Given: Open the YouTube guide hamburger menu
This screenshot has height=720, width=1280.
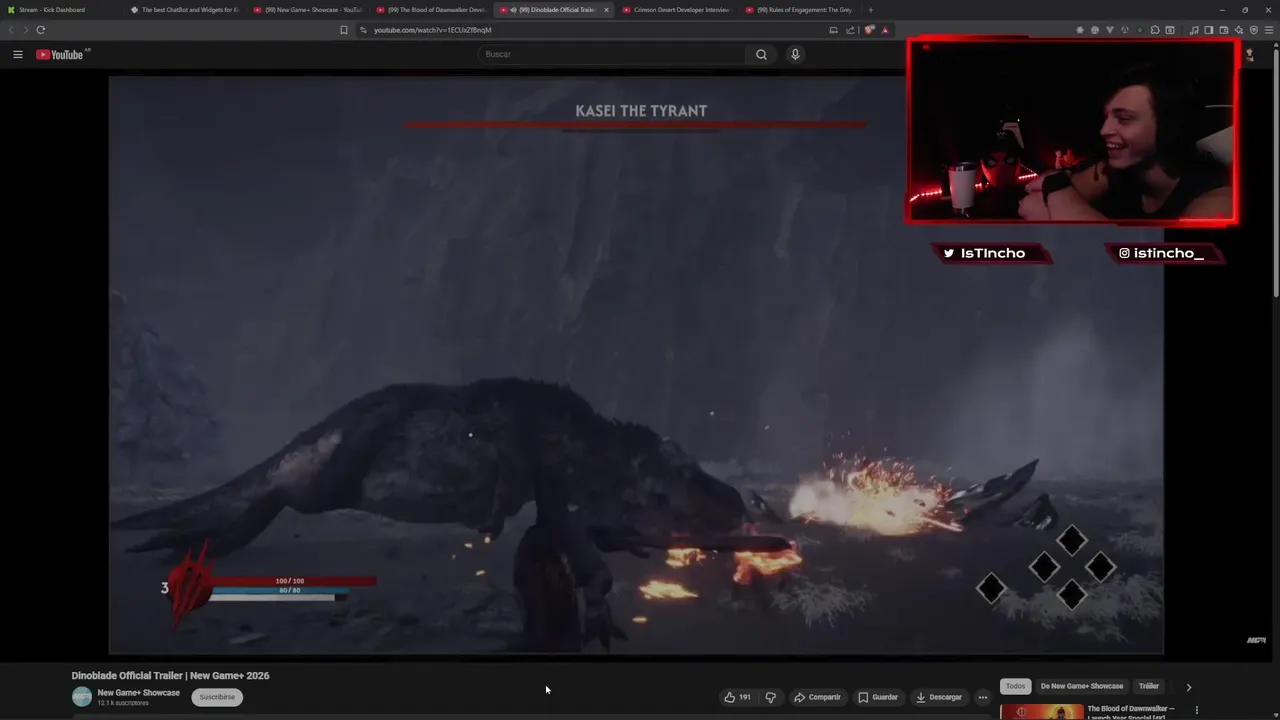Looking at the screenshot, I should coord(17,54).
